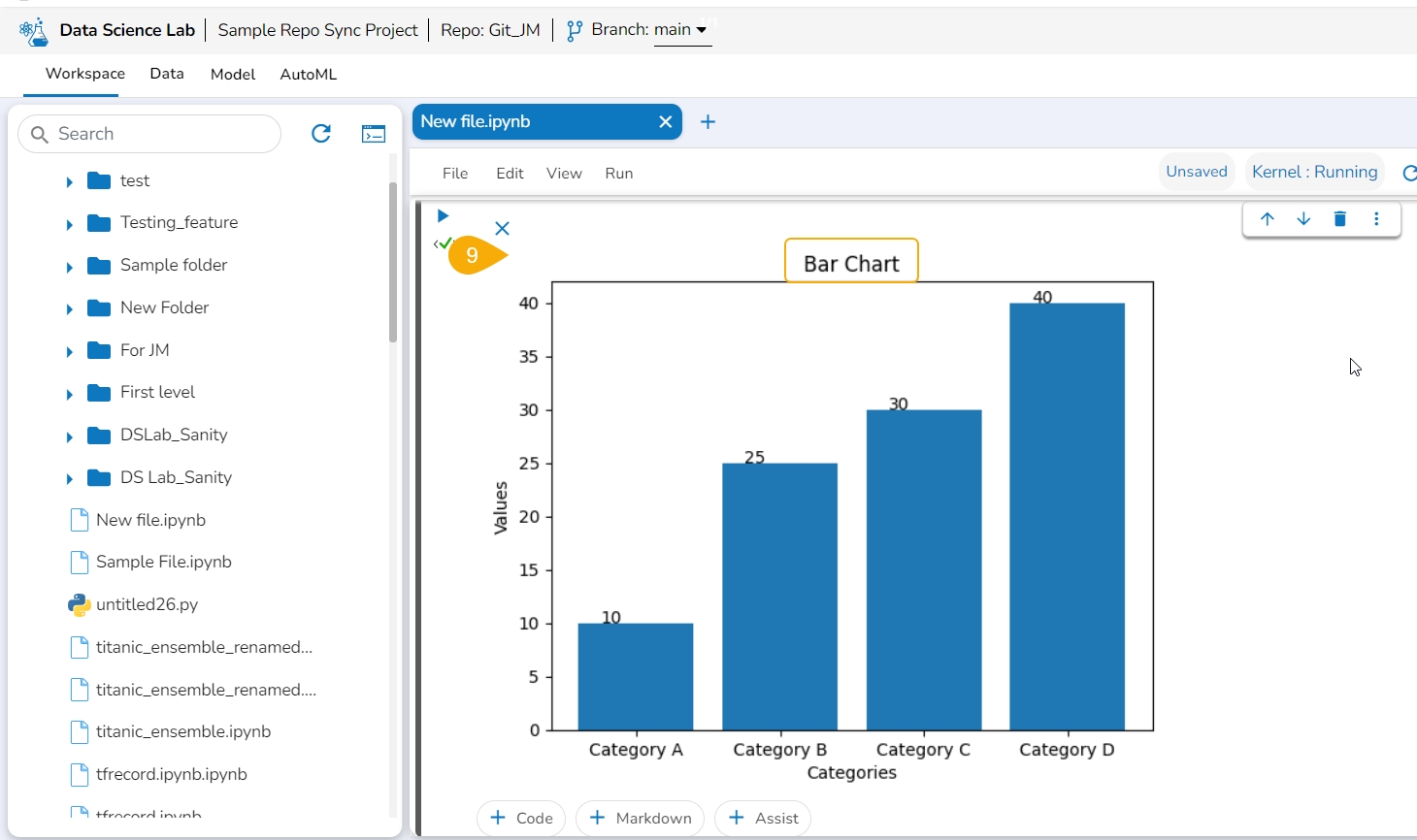Click the refresh icon beside Search
The height and width of the screenshot is (840, 1417).
(321, 134)
